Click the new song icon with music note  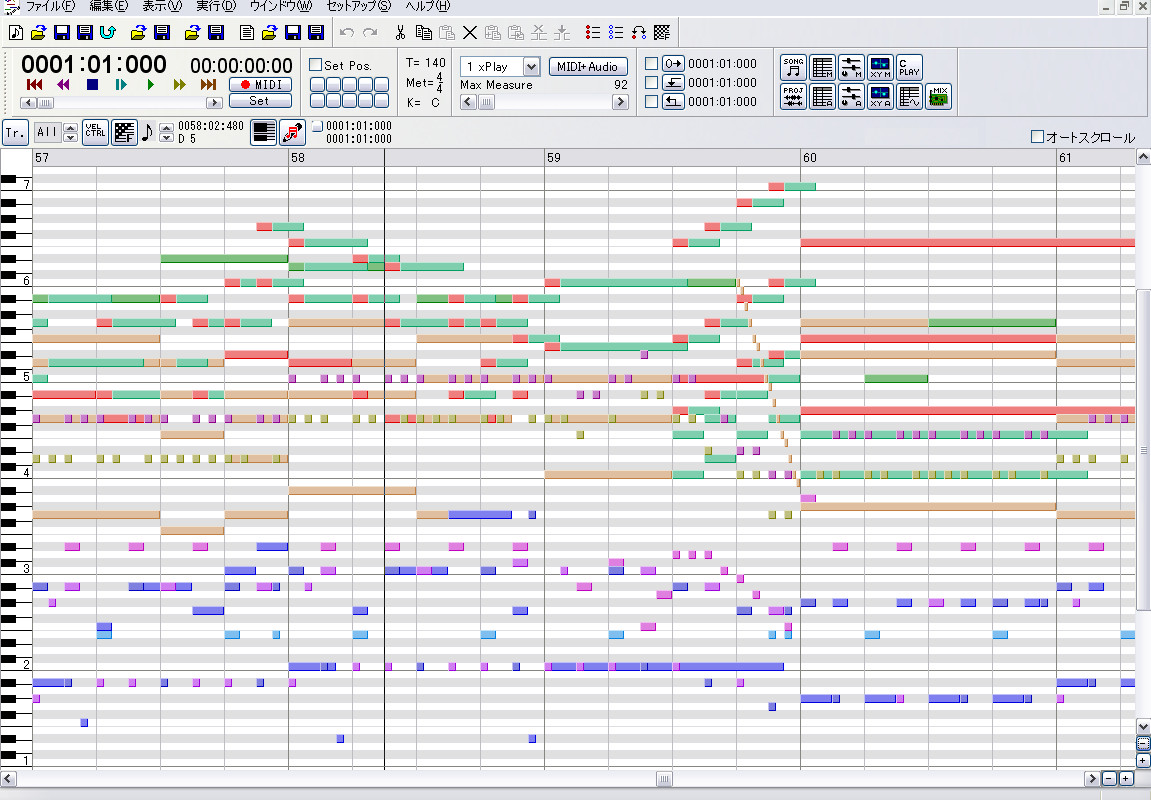tap(15, 32)
